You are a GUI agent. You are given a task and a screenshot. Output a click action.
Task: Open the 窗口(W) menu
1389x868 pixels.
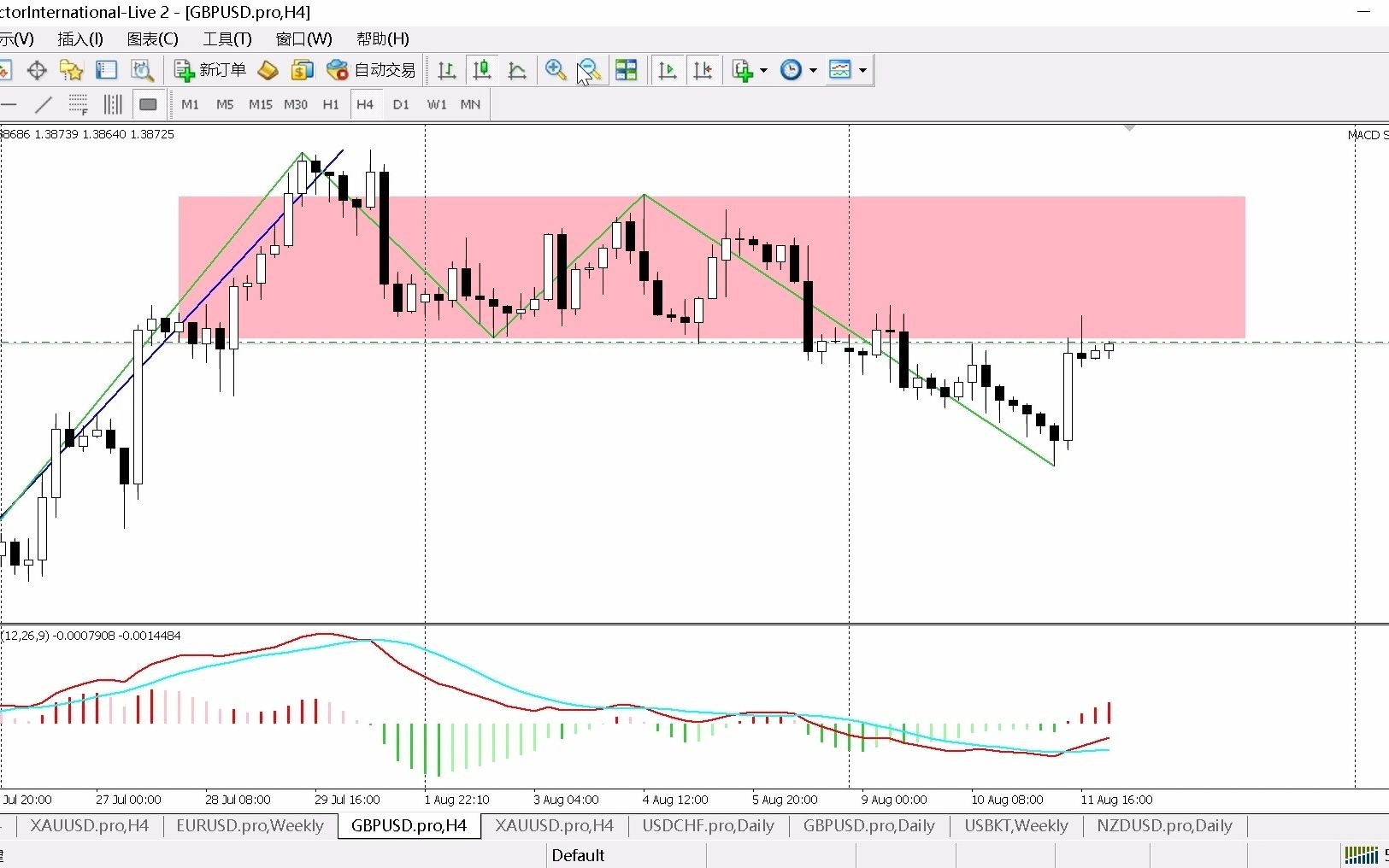[304, 38]
